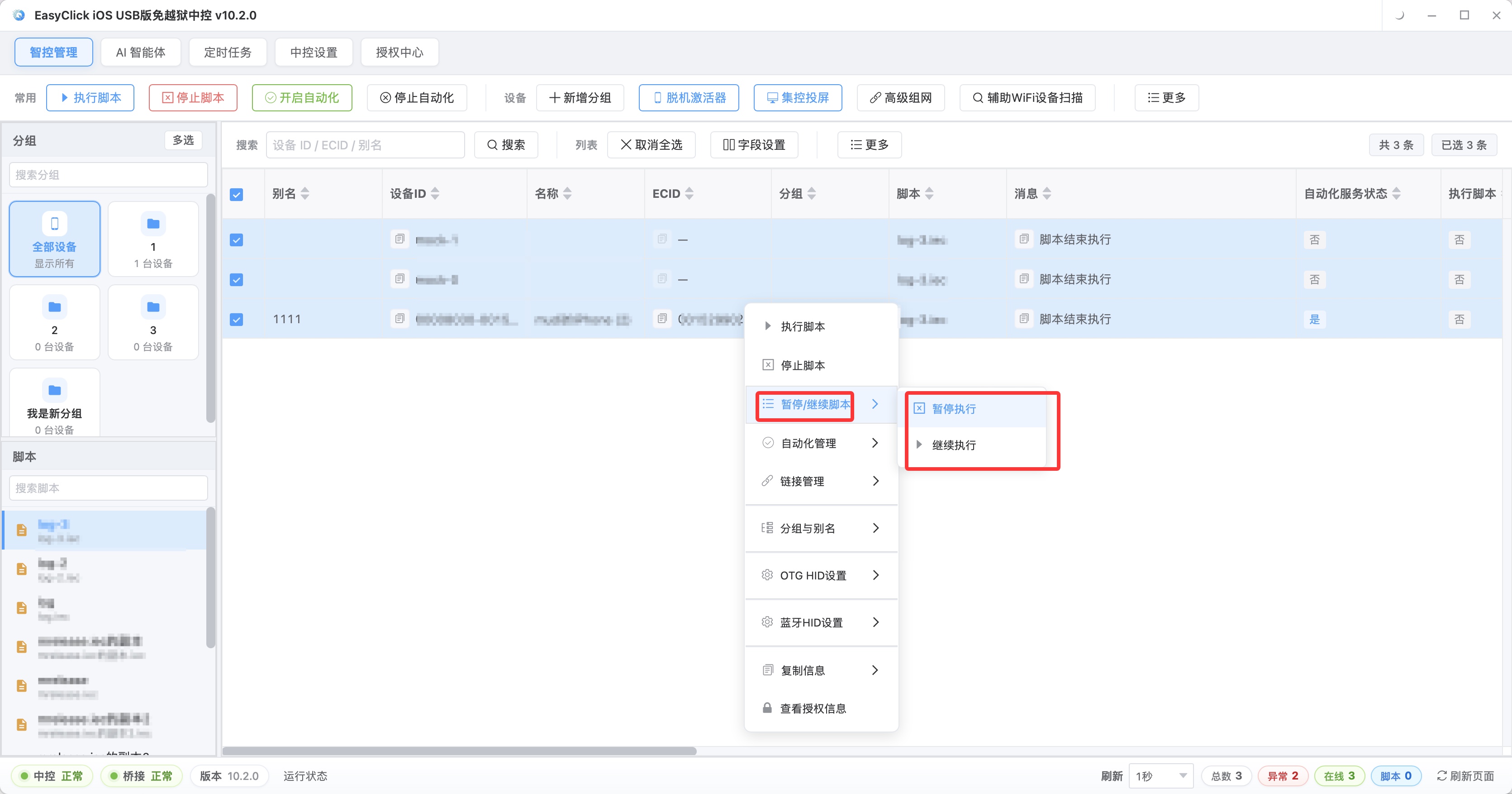Click the 刷新页面 button
1512x794 pixels.
point(1466,776)
